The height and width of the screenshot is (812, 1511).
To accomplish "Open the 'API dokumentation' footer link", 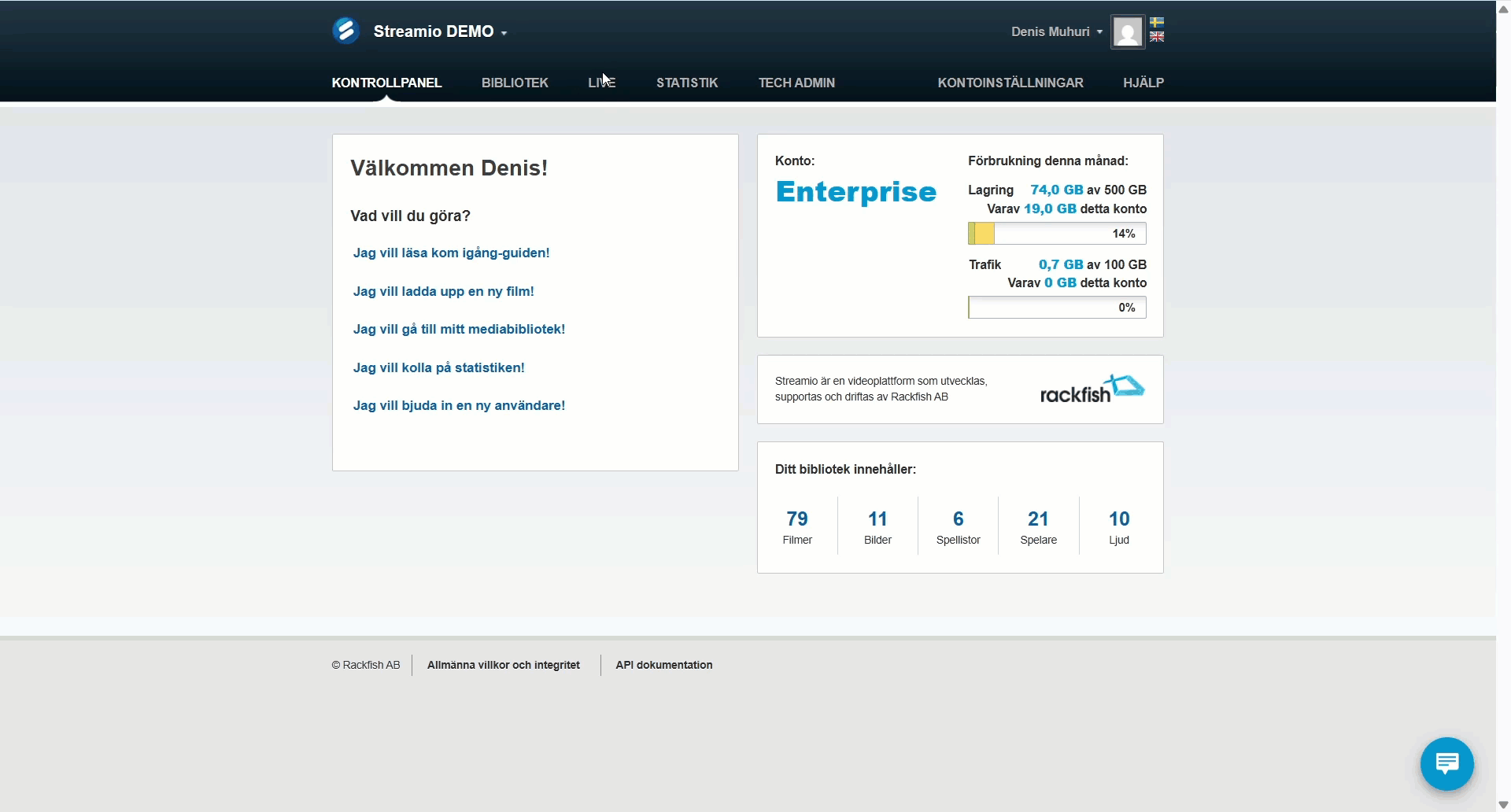I will click(x=664, y=665).
